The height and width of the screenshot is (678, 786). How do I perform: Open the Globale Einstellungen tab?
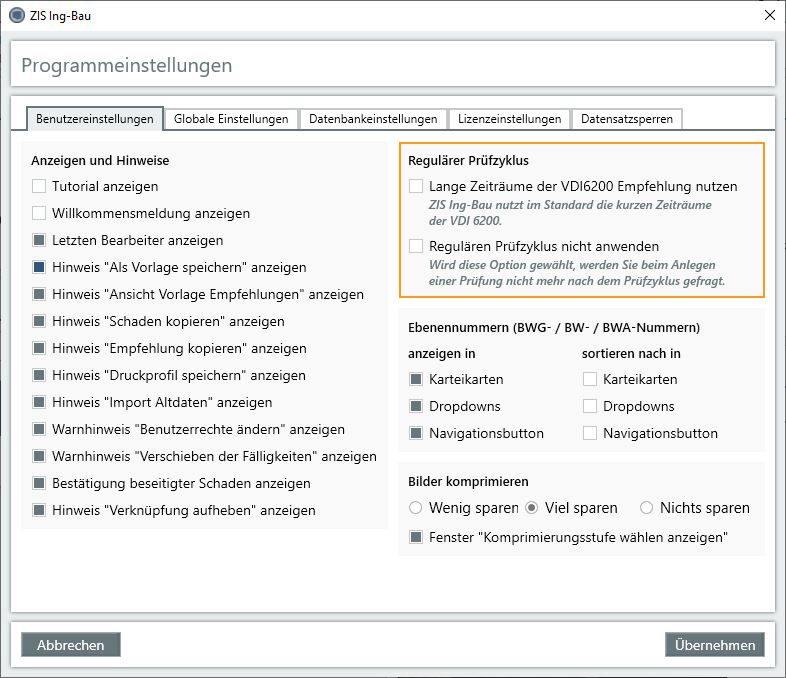click(x=231, y=119)
